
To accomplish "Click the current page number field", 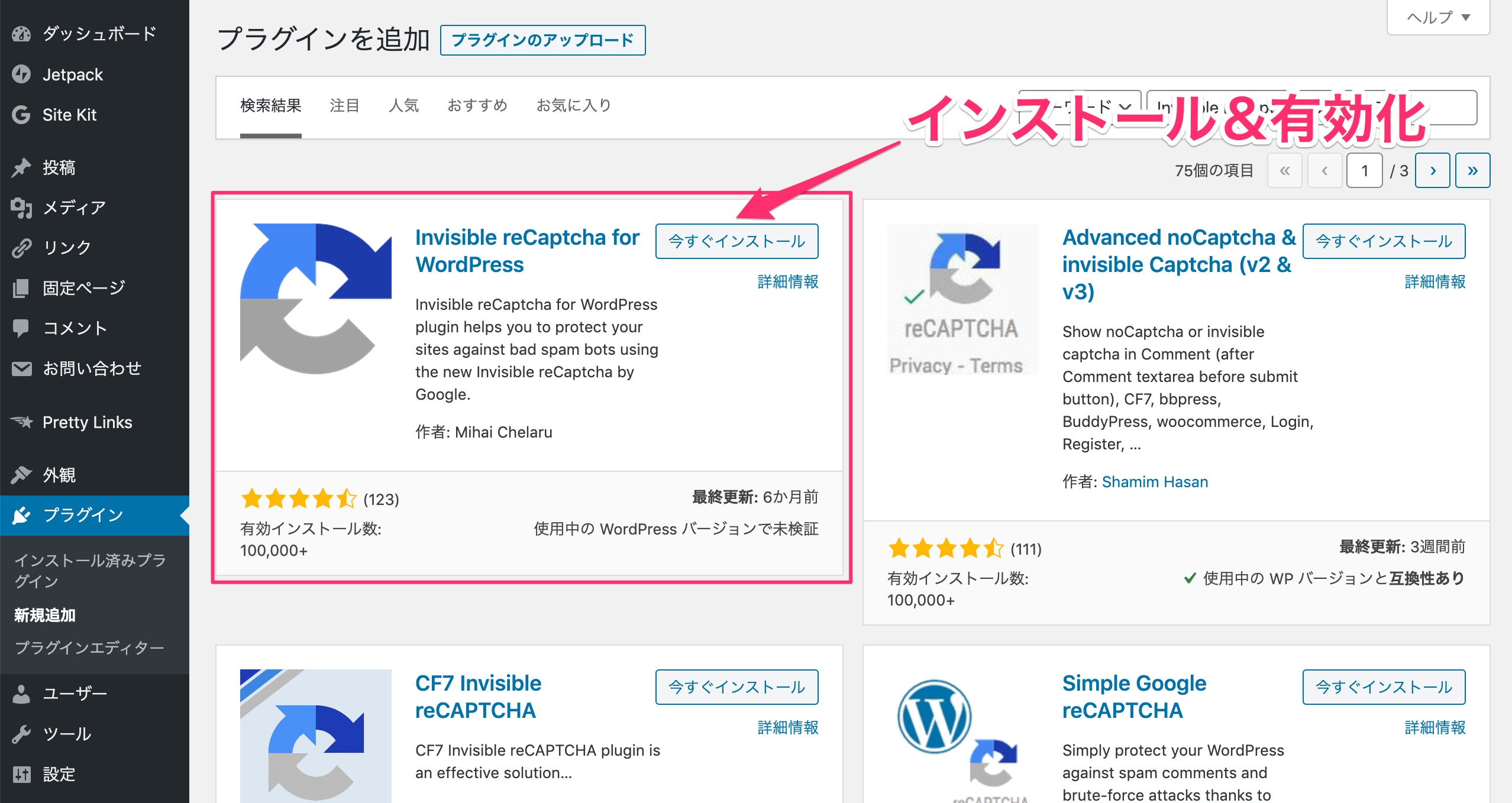I will 1364,170.
